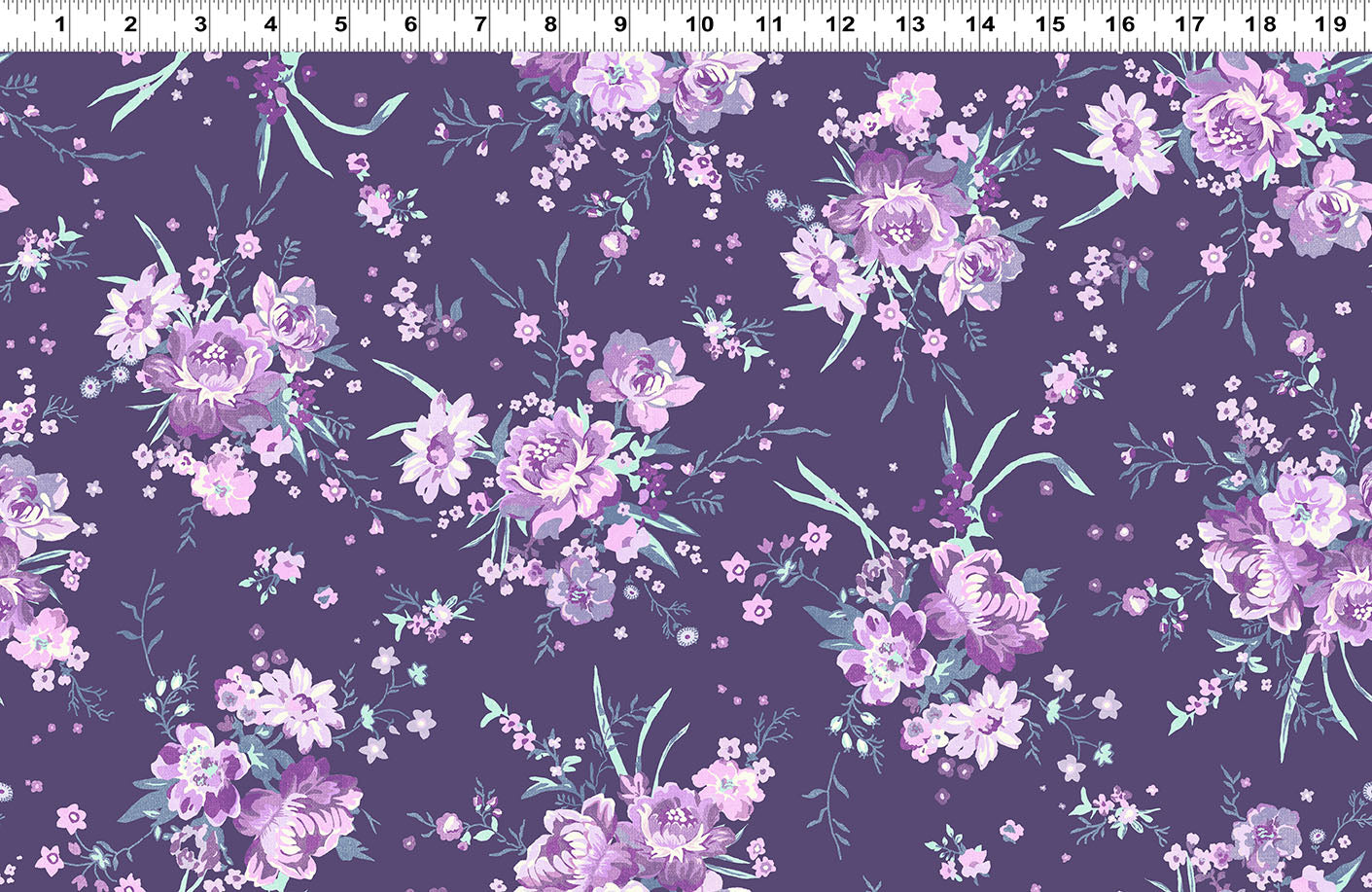Click the 13 inch ruler label
The width and height of the screenshot is (1372, 892).
point(910,23)
